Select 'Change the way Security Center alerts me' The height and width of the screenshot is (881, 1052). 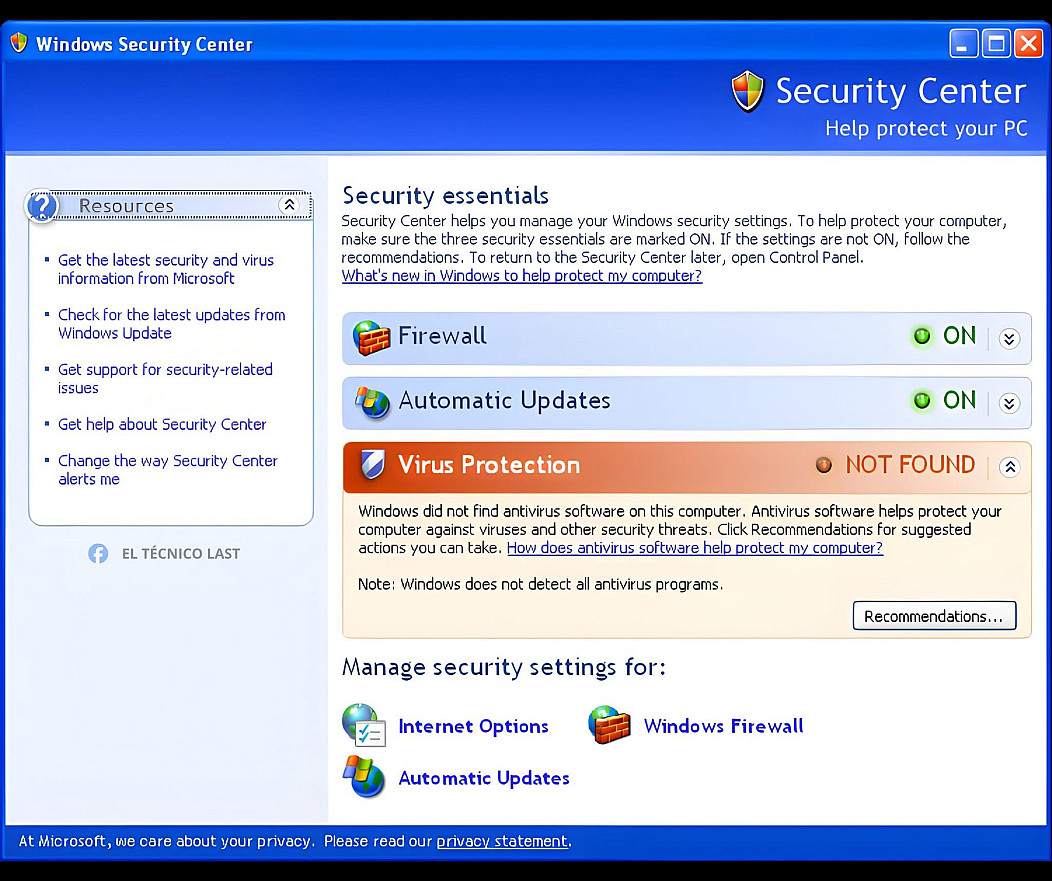pyautogui.click(x=167, y=470)
